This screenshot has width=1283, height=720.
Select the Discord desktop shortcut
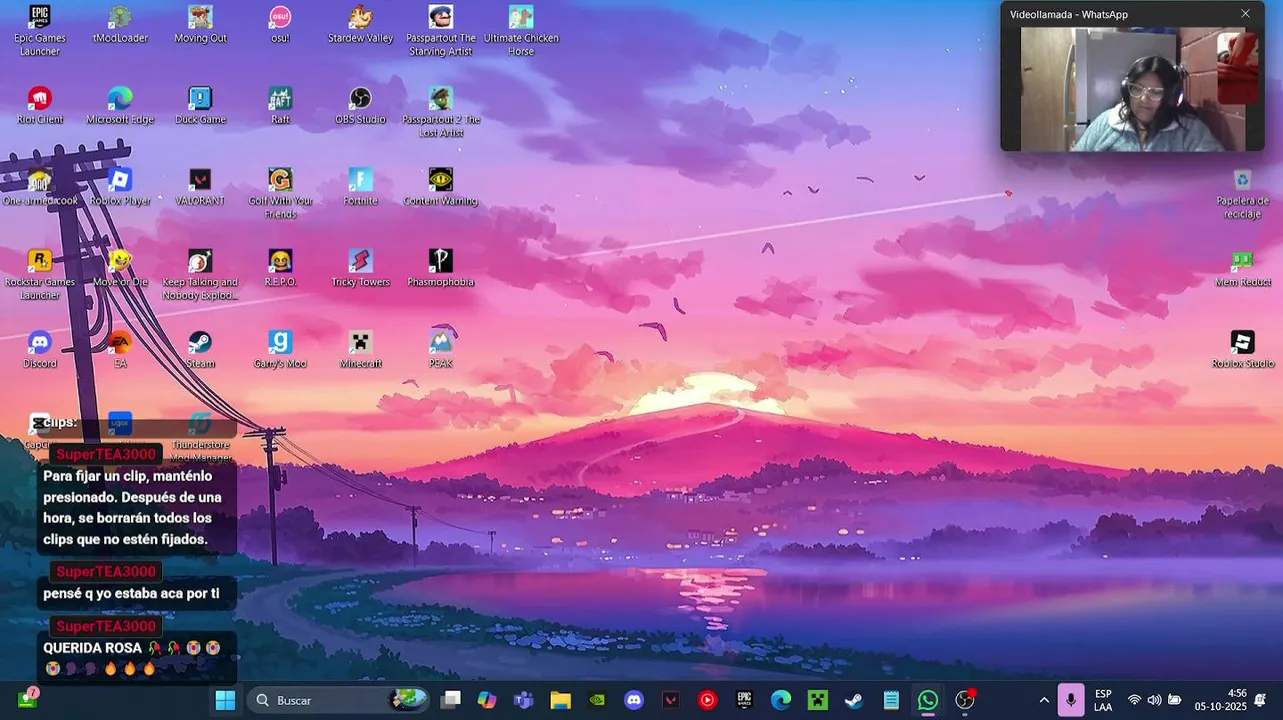point(40,350)
